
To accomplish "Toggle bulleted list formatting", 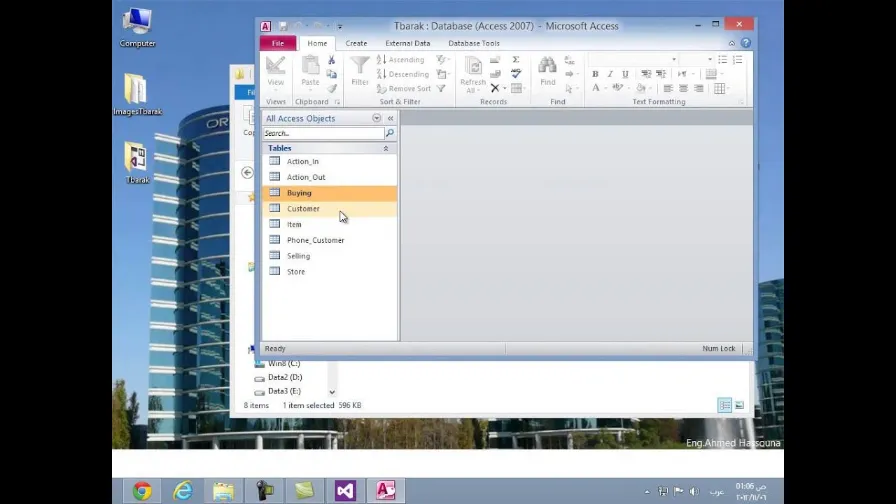I will coord(723,59).
